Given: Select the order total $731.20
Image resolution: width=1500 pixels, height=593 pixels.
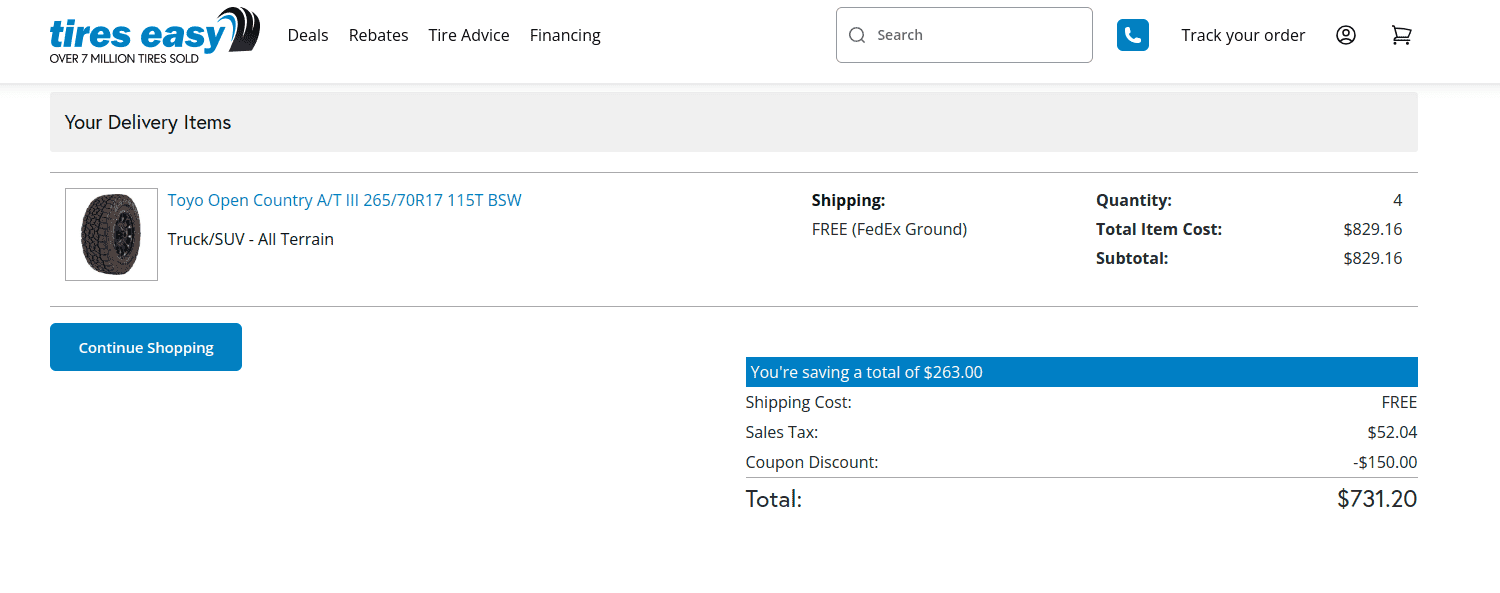Looking at the screenshot, I should pyautogui.click(x=1377, y=498).
